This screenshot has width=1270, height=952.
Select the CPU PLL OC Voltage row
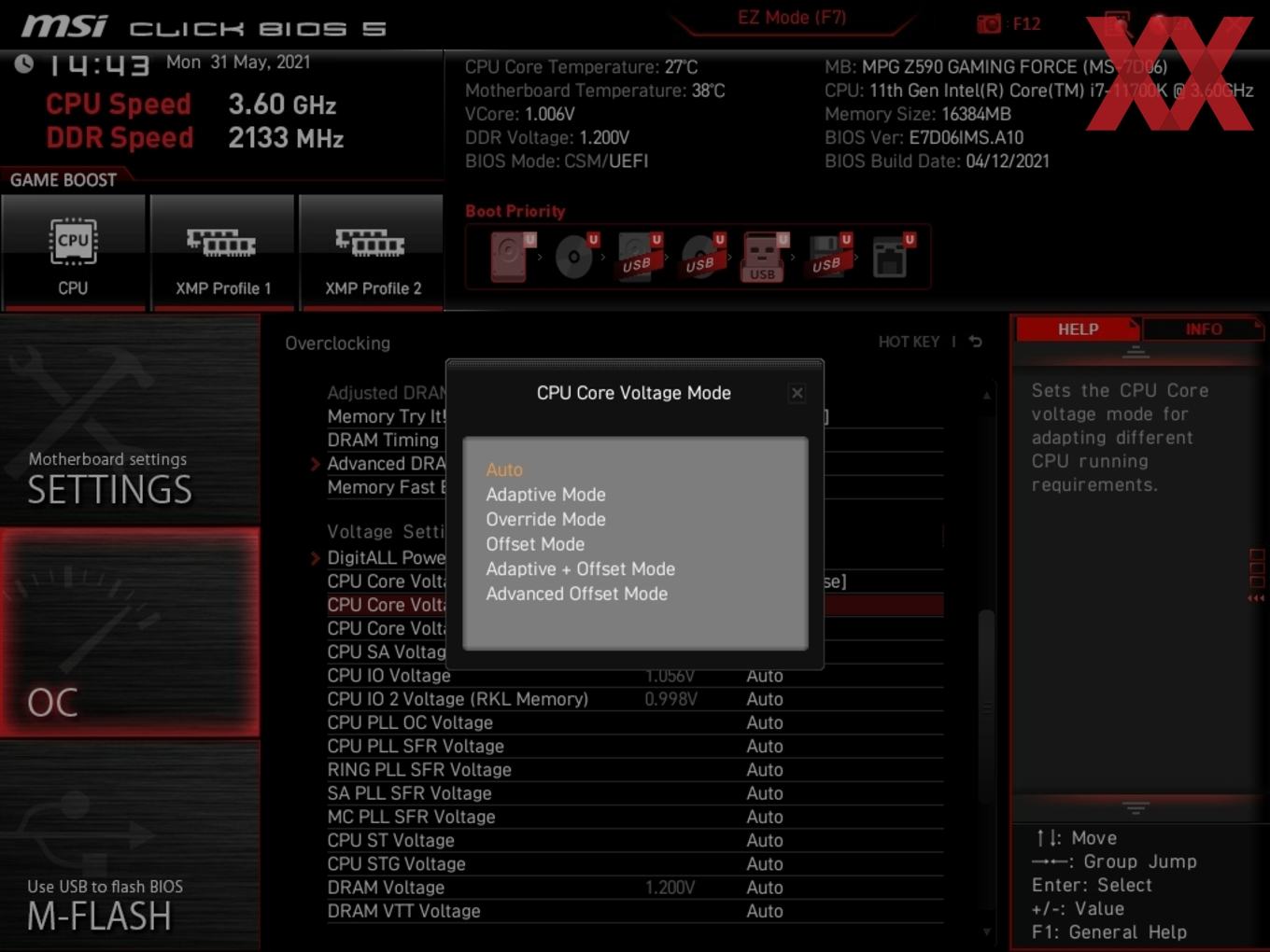point(635,722)
